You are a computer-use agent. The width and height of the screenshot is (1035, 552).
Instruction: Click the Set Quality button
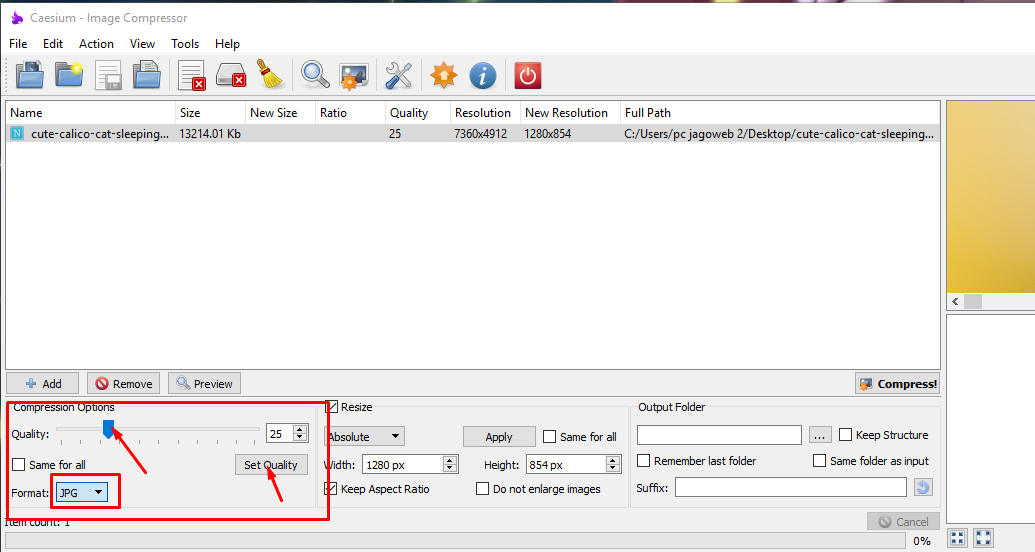271,465
